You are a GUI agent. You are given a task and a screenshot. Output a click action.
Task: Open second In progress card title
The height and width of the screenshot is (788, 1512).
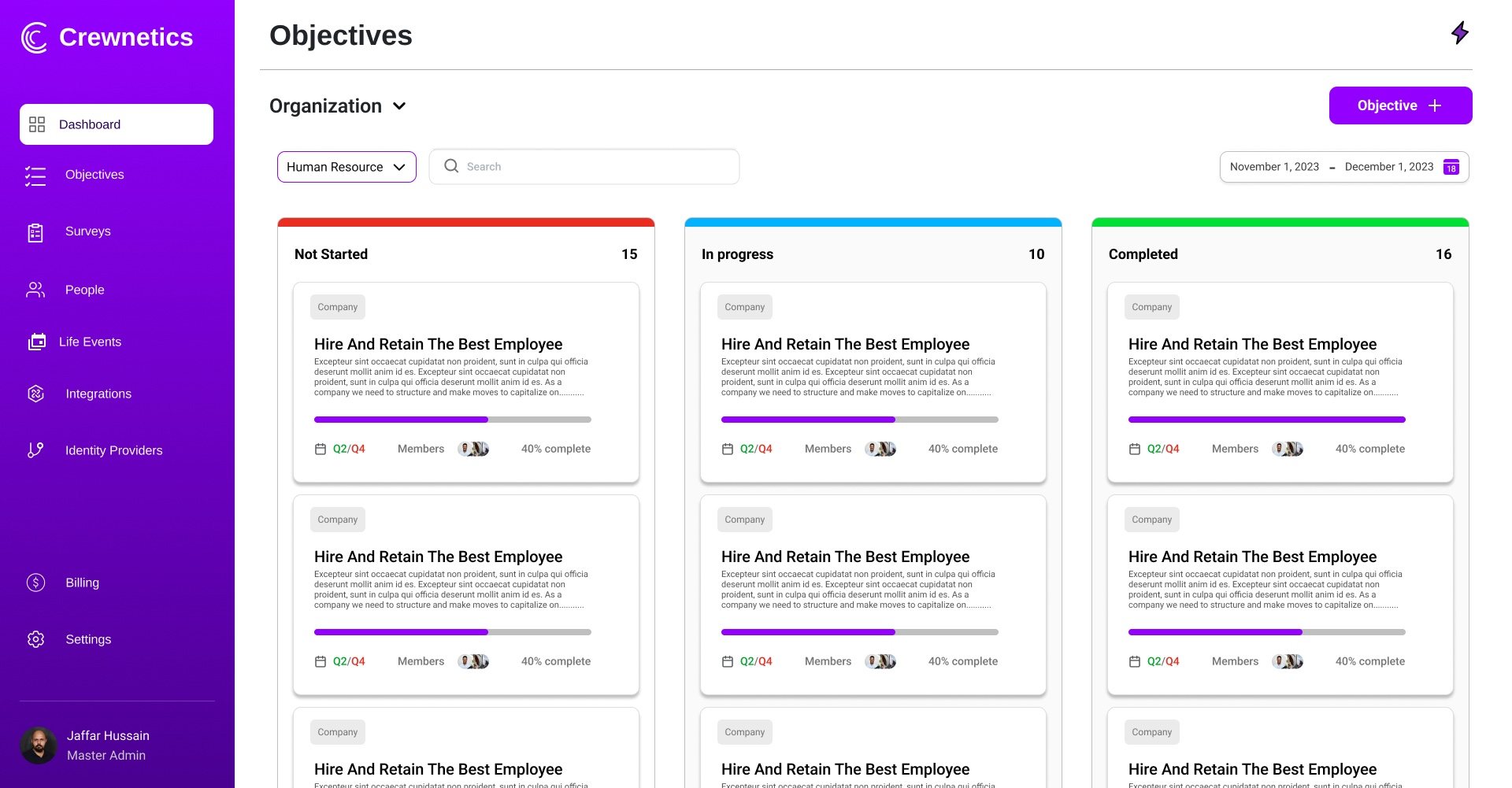[x=845, y=557]
